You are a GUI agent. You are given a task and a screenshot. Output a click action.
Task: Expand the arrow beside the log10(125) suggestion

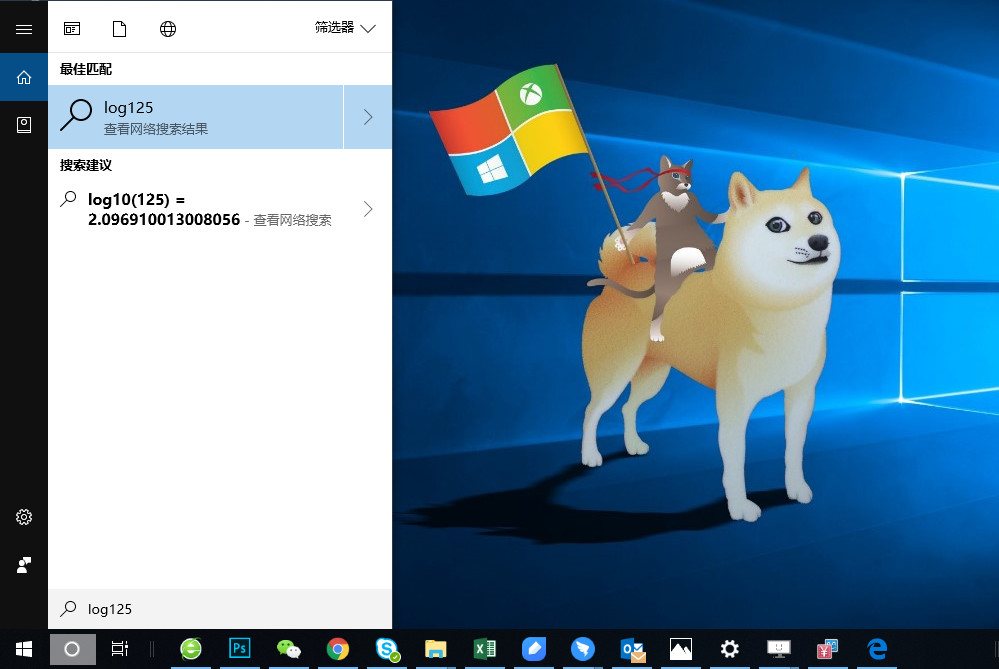tap(368, 209)
